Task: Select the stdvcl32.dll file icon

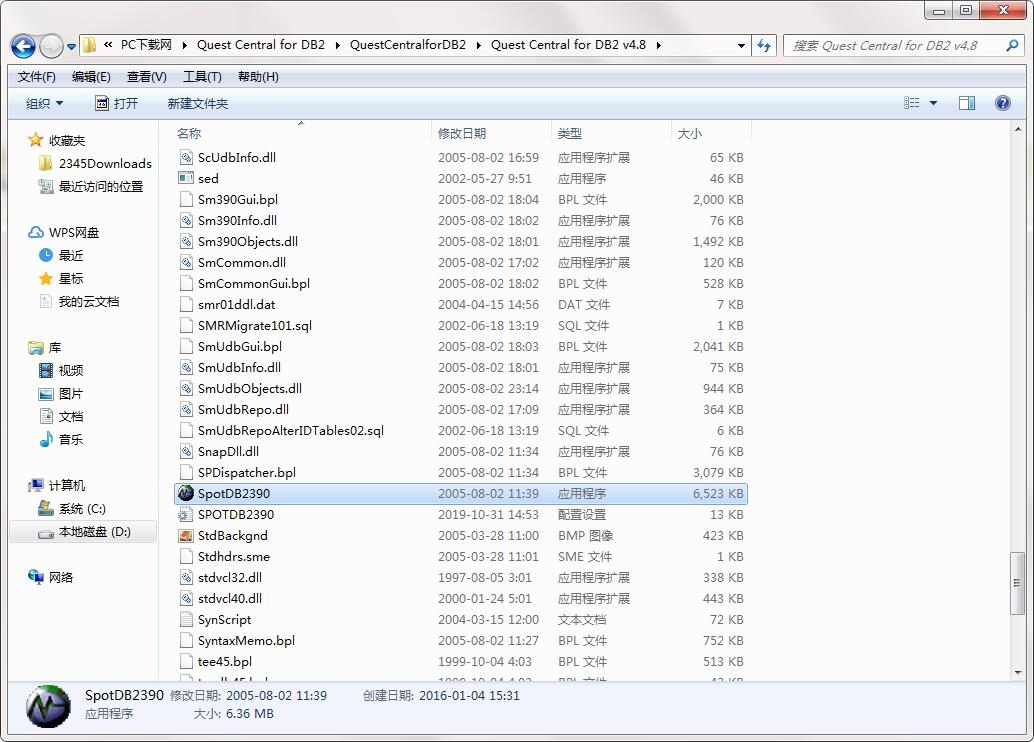Action: [186, 578]
